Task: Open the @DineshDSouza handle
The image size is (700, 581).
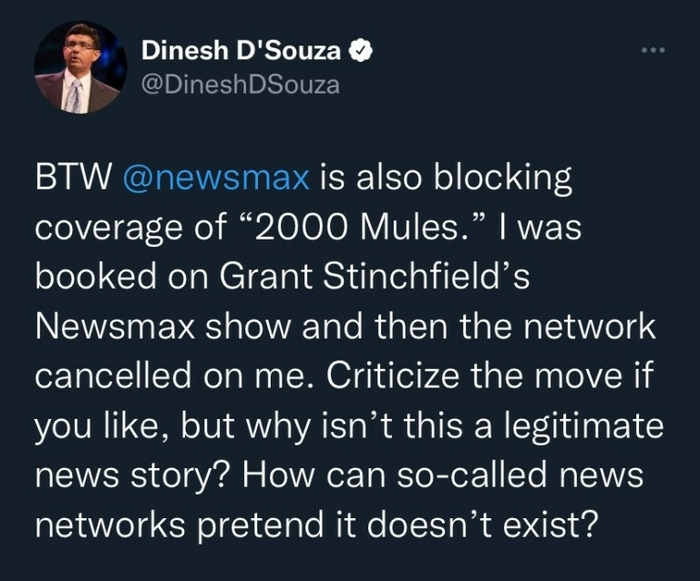Action: click(x=240, y=86)
